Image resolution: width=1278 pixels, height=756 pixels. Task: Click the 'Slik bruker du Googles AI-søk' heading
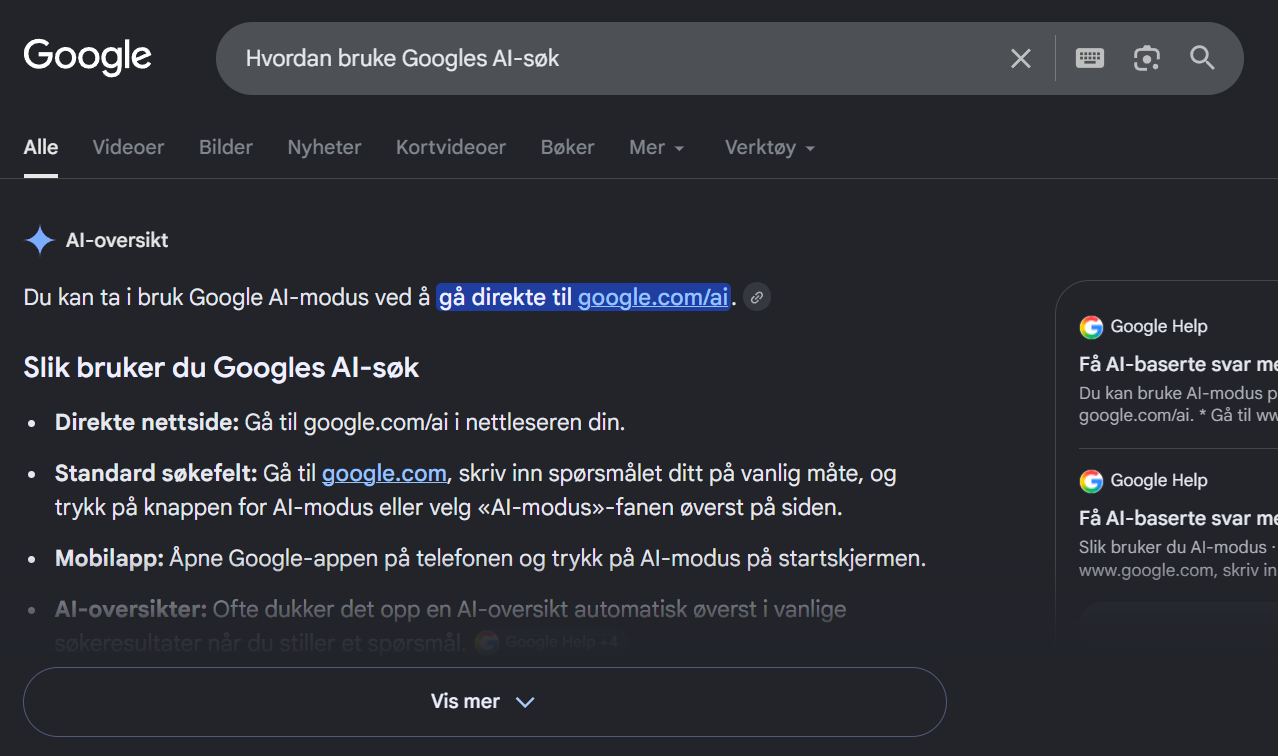coord(221,368)
